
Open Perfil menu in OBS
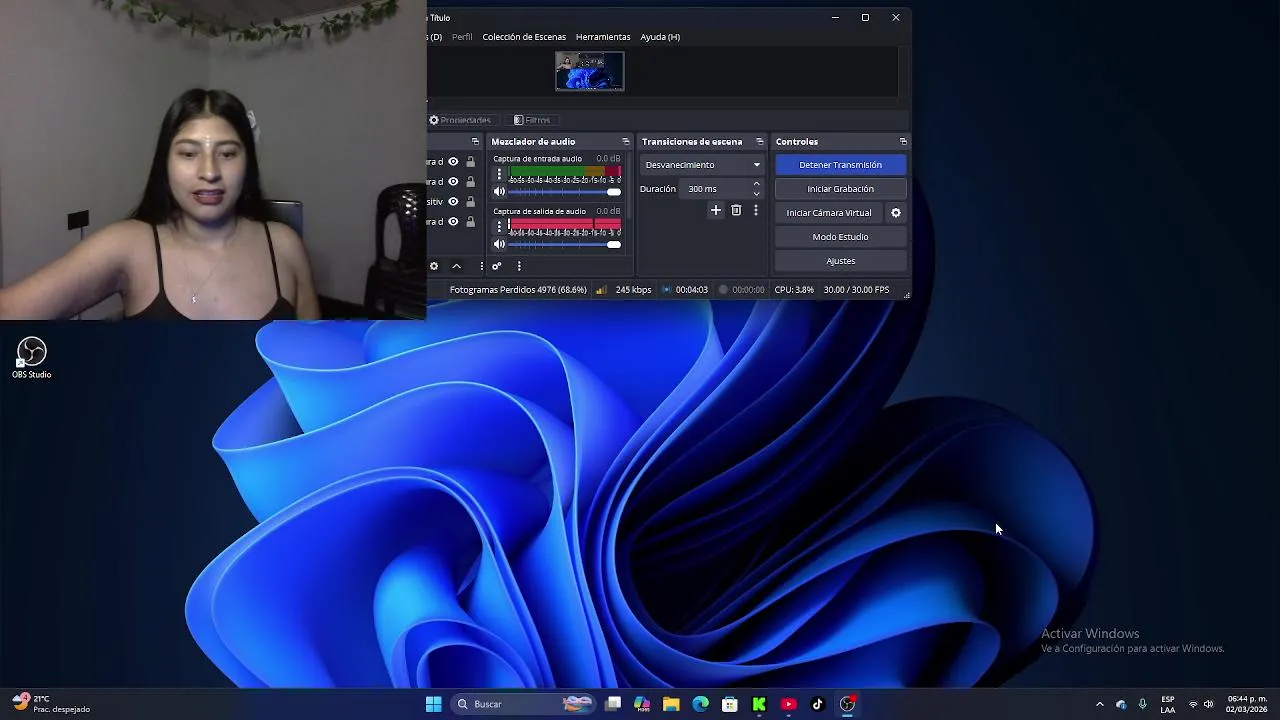tap(462, 37)
